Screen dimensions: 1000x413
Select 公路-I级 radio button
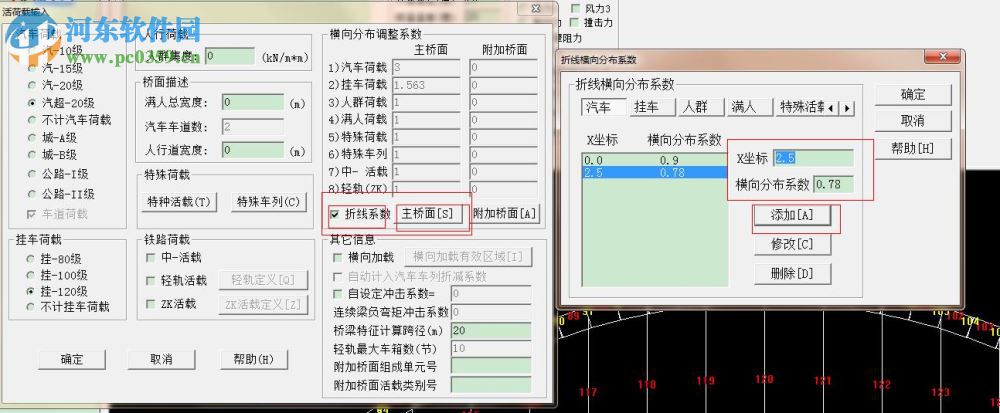31,174
